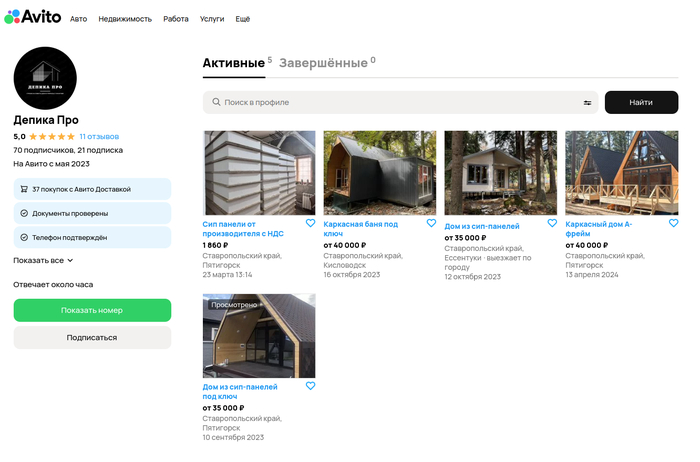Focus the Поиск в профиле search field

(390, 102)
